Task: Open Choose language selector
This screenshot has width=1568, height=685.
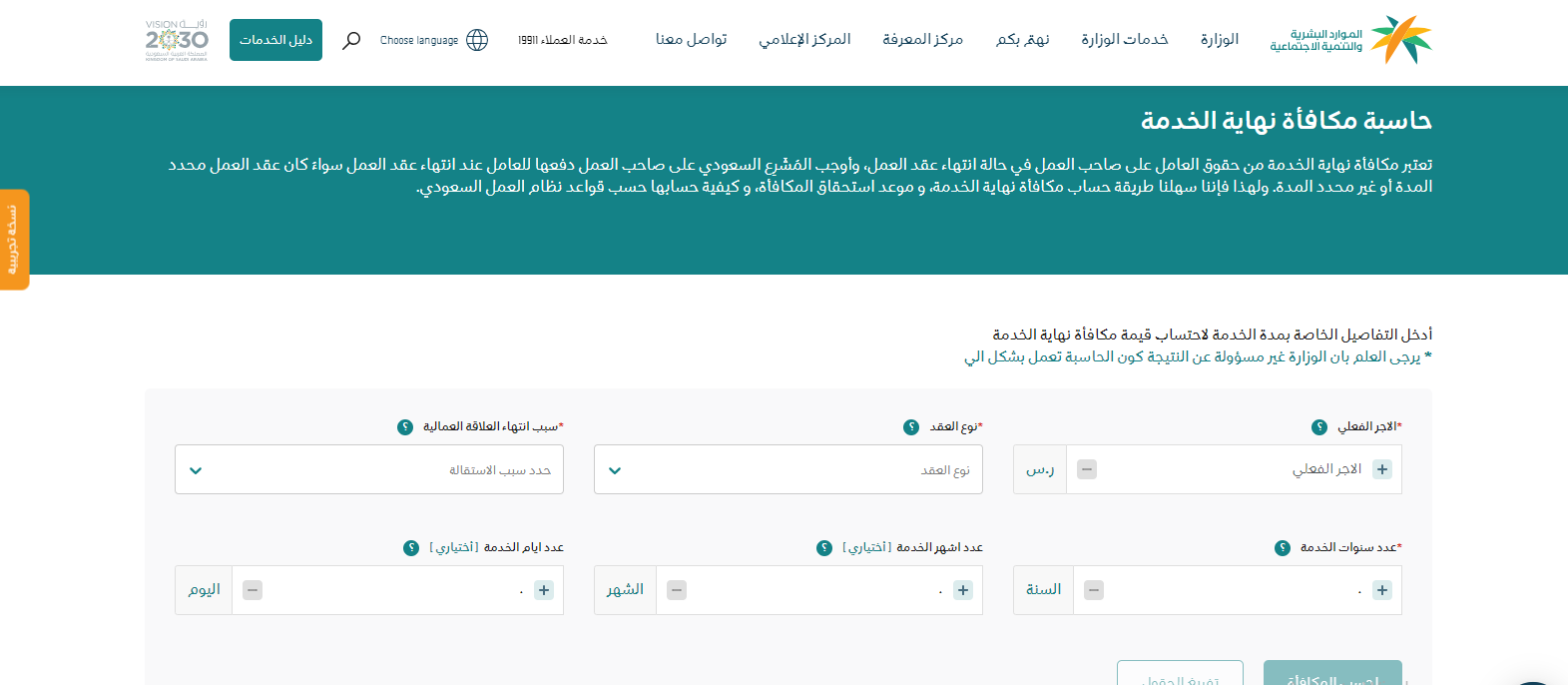Action: pyautogui.click(x=419, y=41)
